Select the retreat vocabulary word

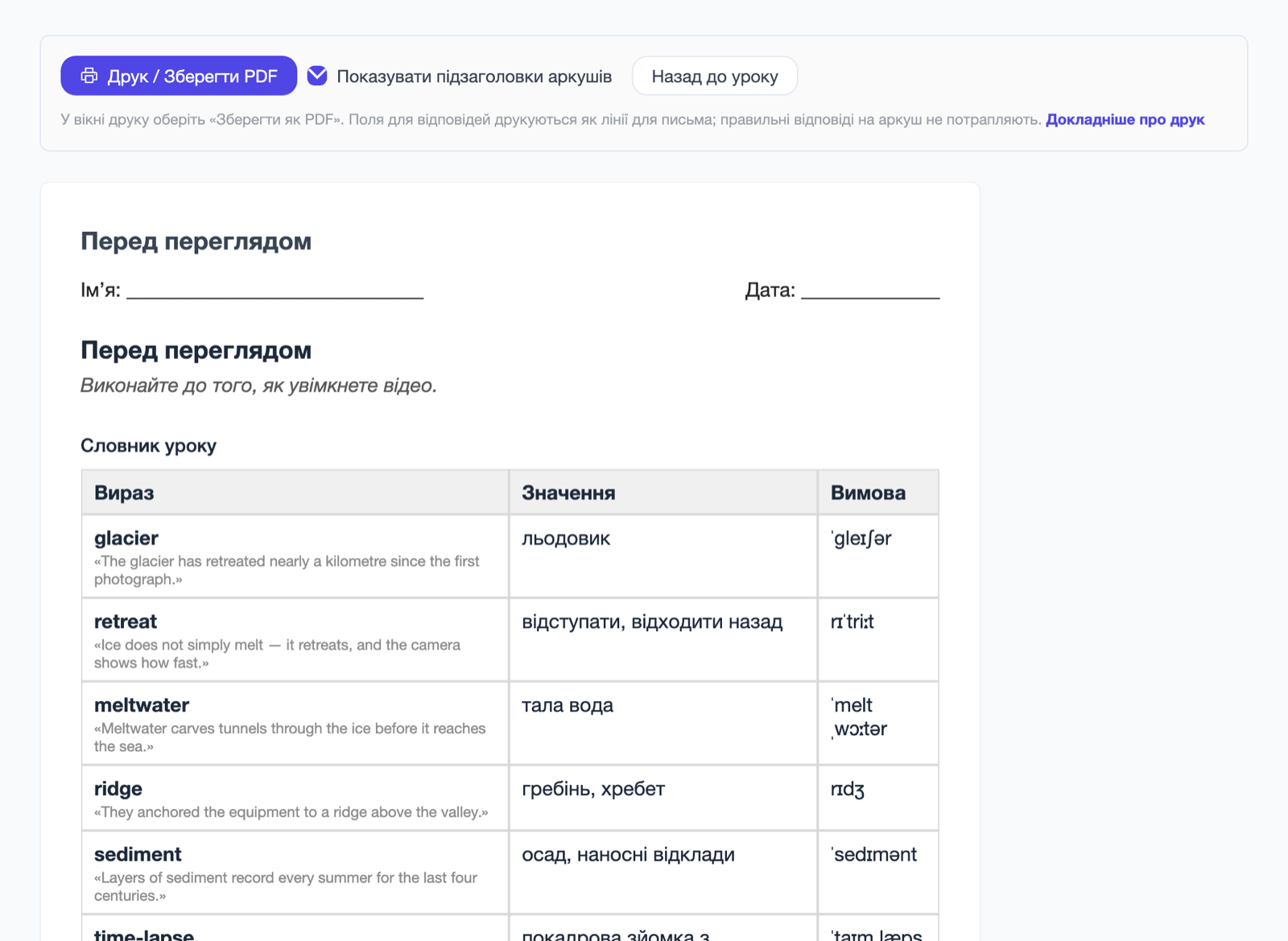pos(126,621)
